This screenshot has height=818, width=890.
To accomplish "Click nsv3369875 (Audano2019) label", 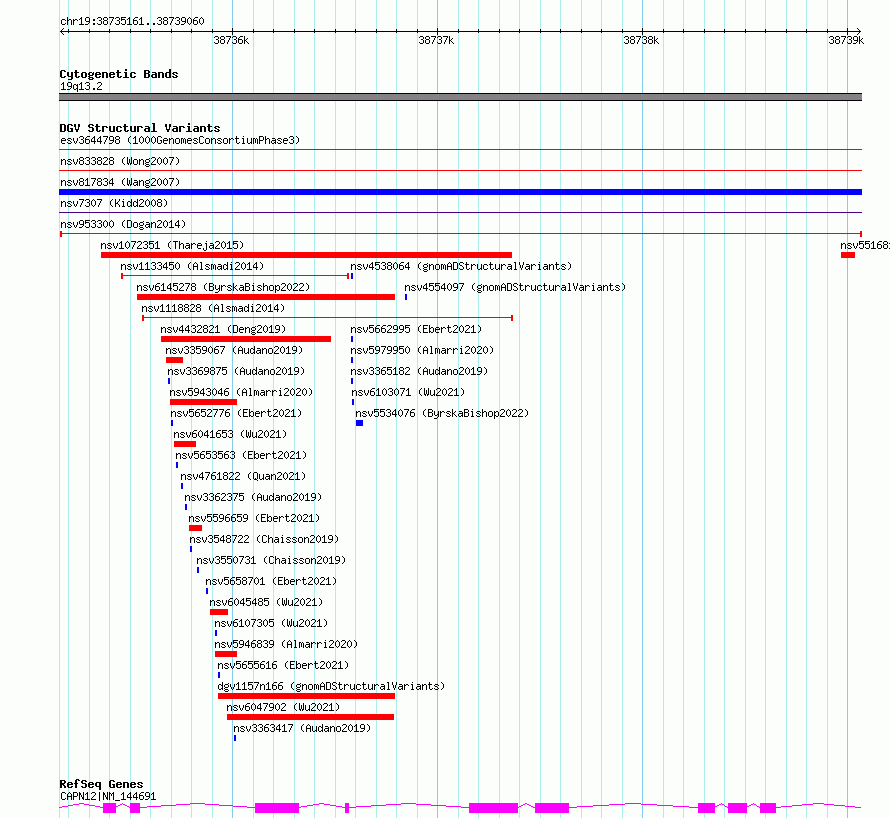I will click(236, 371).
